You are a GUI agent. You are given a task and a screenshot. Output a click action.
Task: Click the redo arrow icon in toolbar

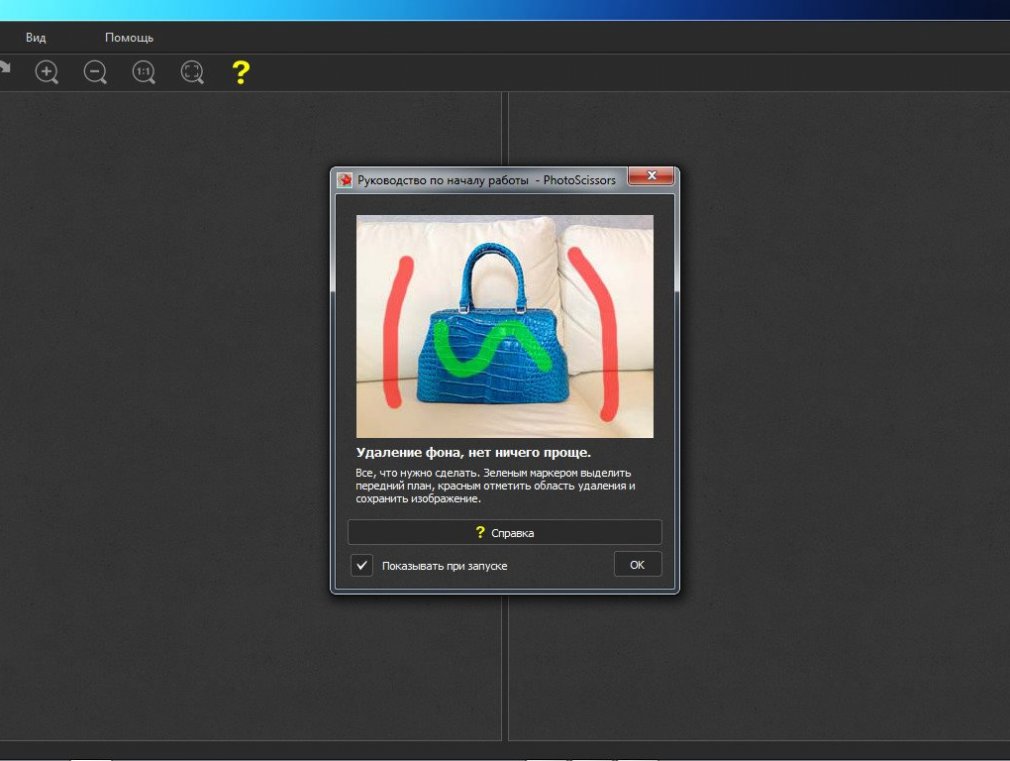5,67
